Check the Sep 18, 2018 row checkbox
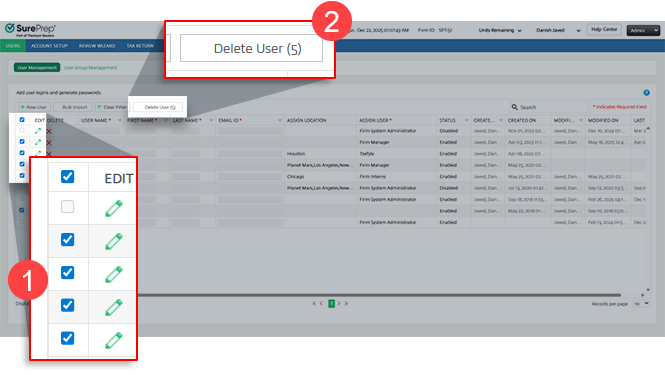665x375 pixels. (22, 199)
